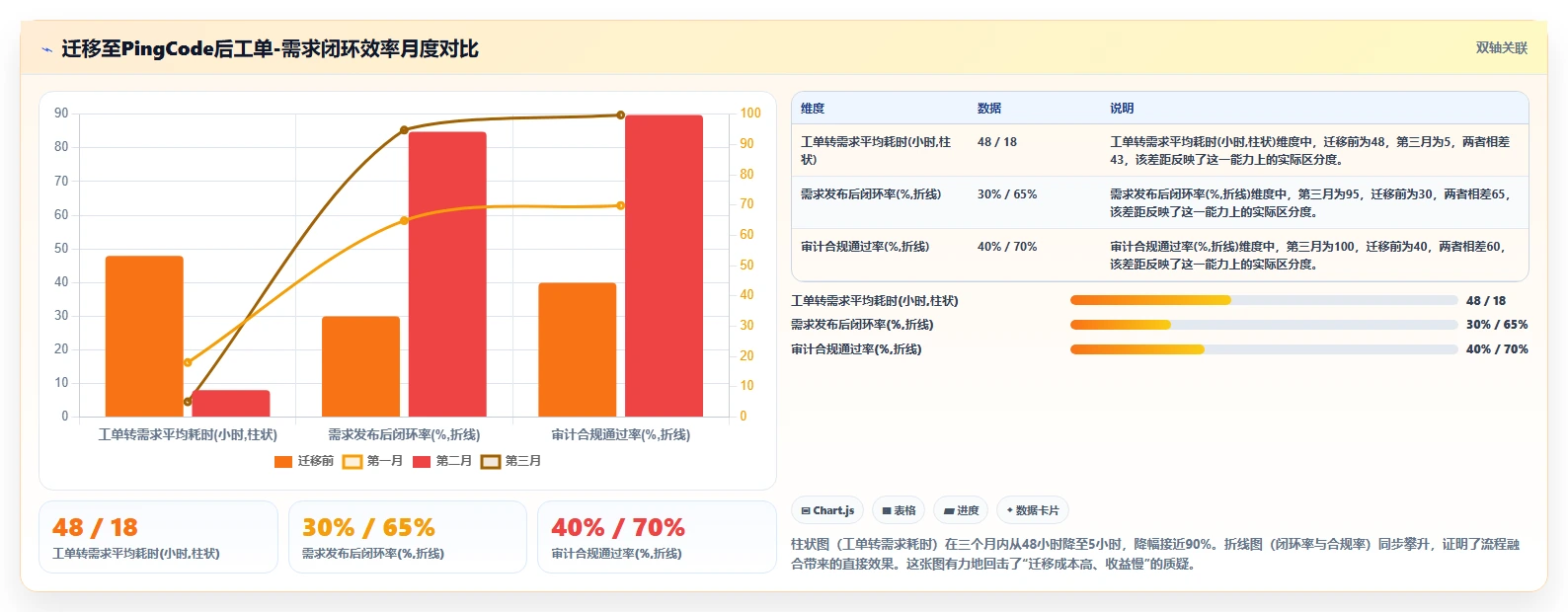Click the 审计合规通过率 x-axis label
This screenshot has width=1568, height=612.
click(621, 434)
